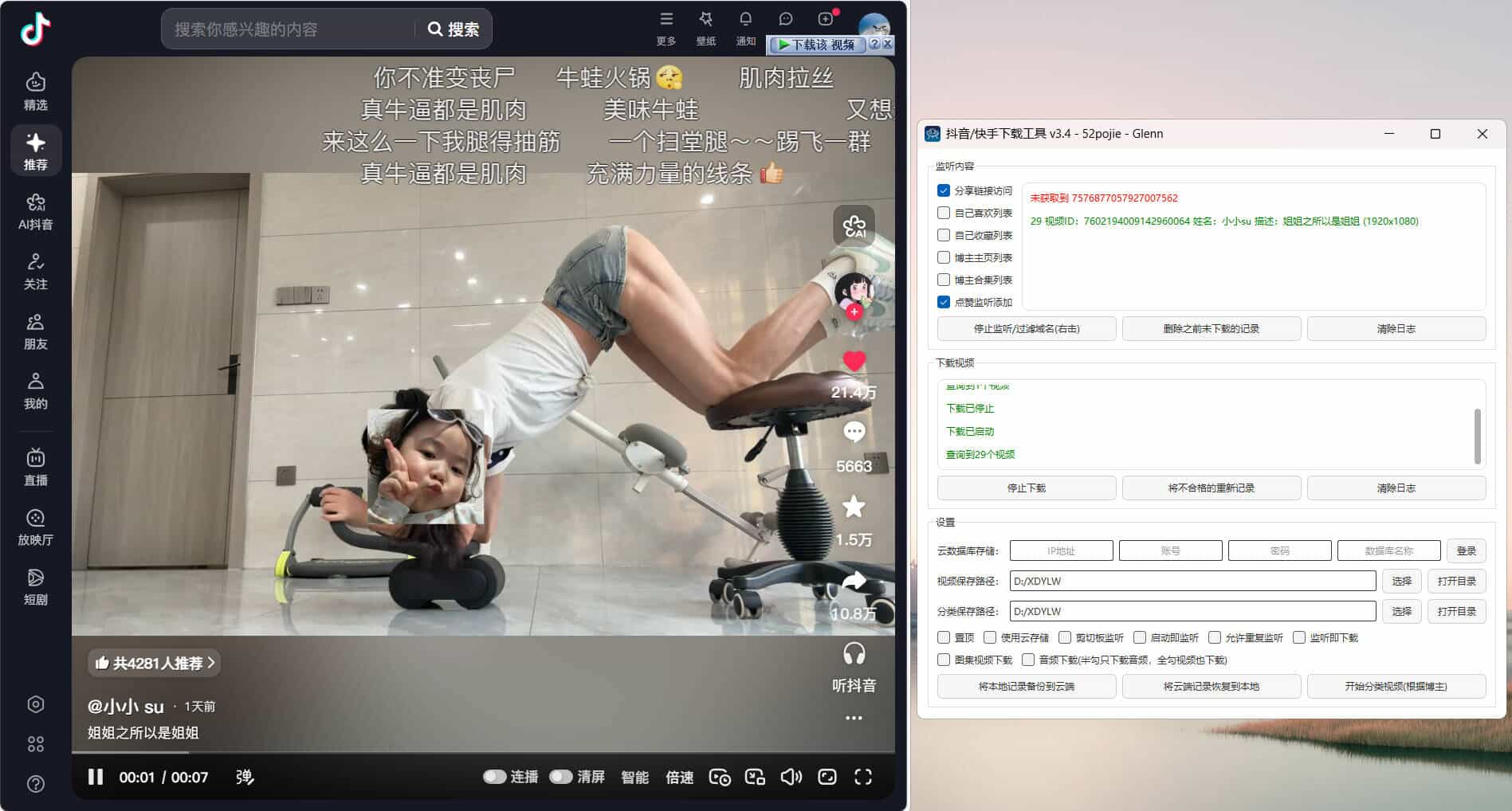This screenshot has width=1512, height=811.
Task: Click 登录 to log into cloud database
Action: [x=1466, y=550]
